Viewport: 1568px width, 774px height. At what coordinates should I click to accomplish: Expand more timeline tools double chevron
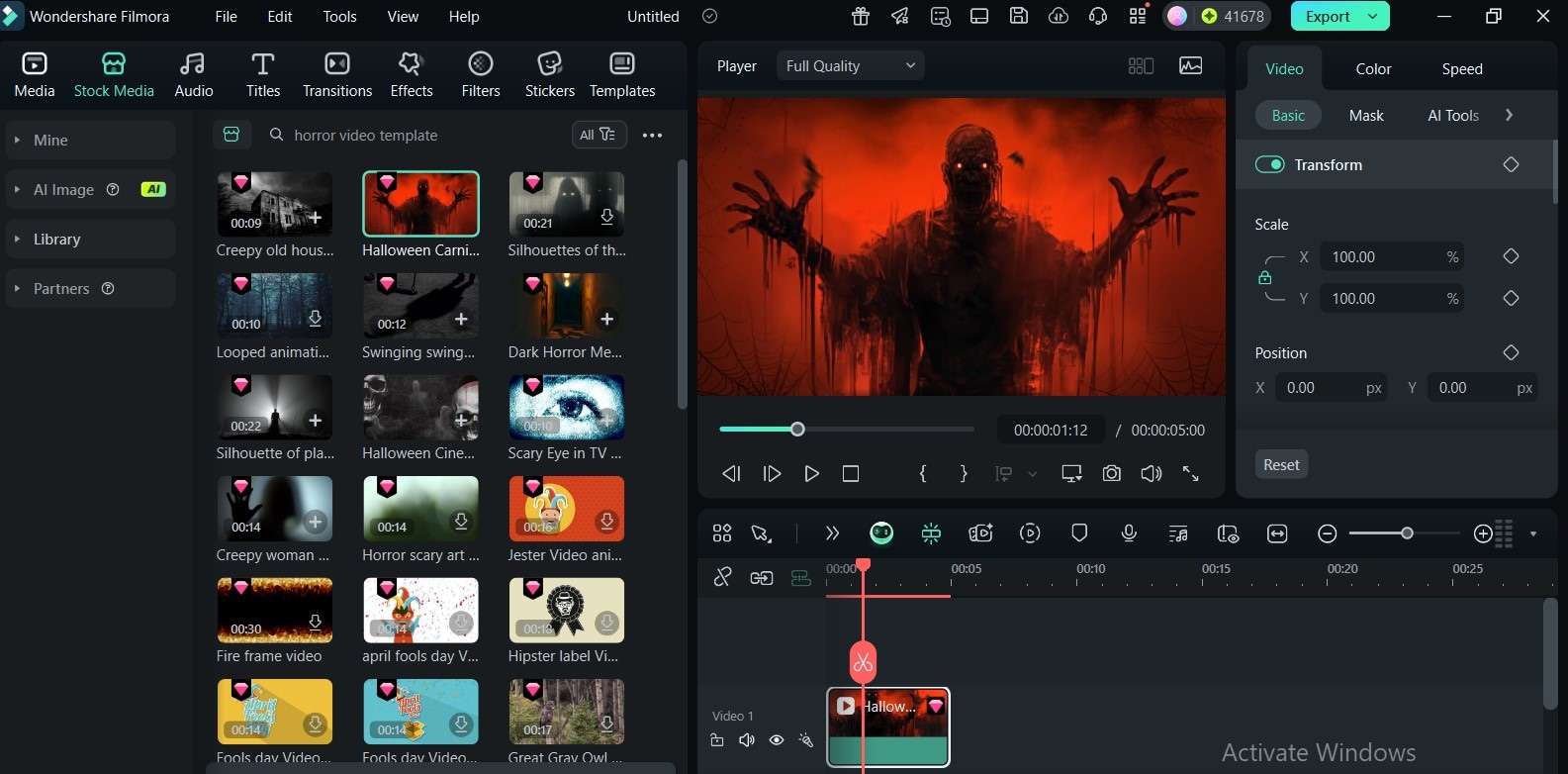click(832, 533)
